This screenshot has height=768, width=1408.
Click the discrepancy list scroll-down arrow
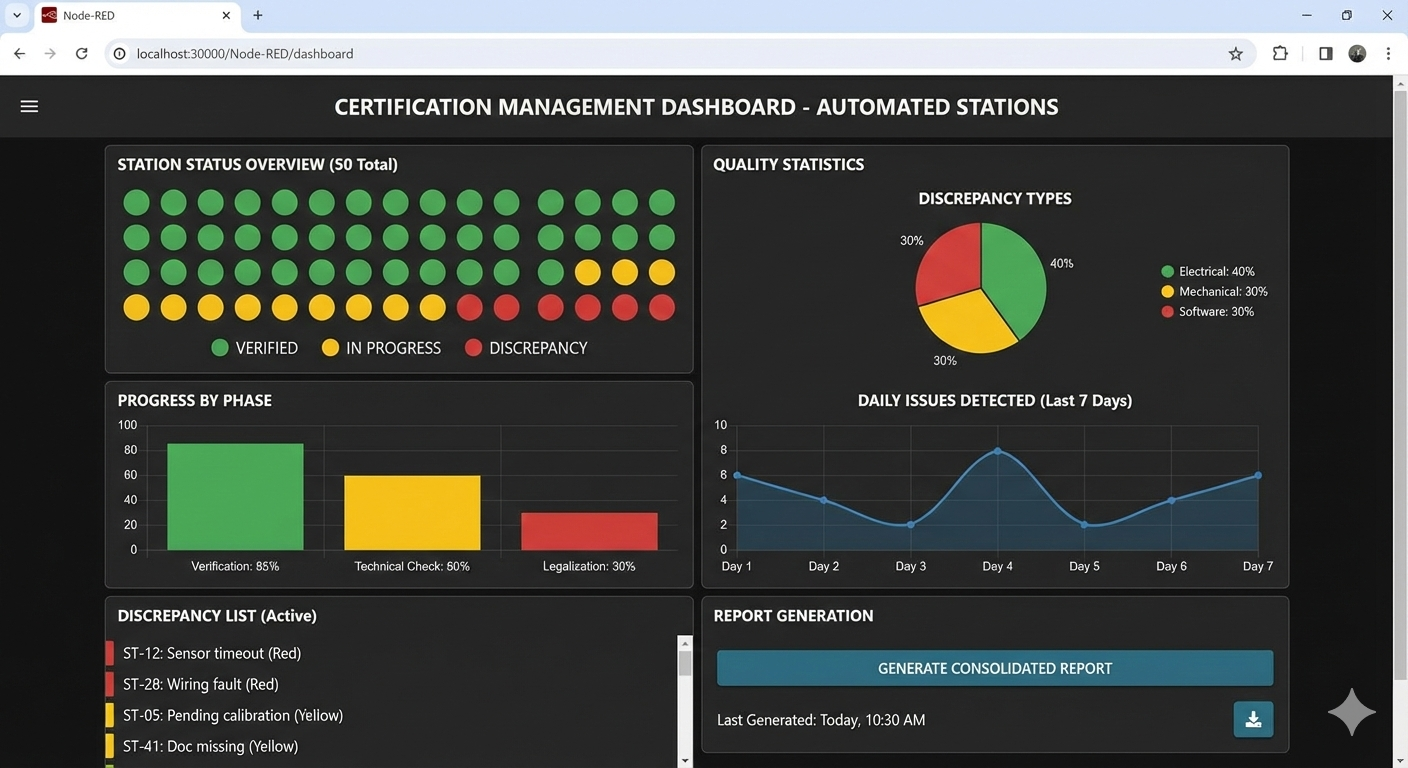pos(685,760)
